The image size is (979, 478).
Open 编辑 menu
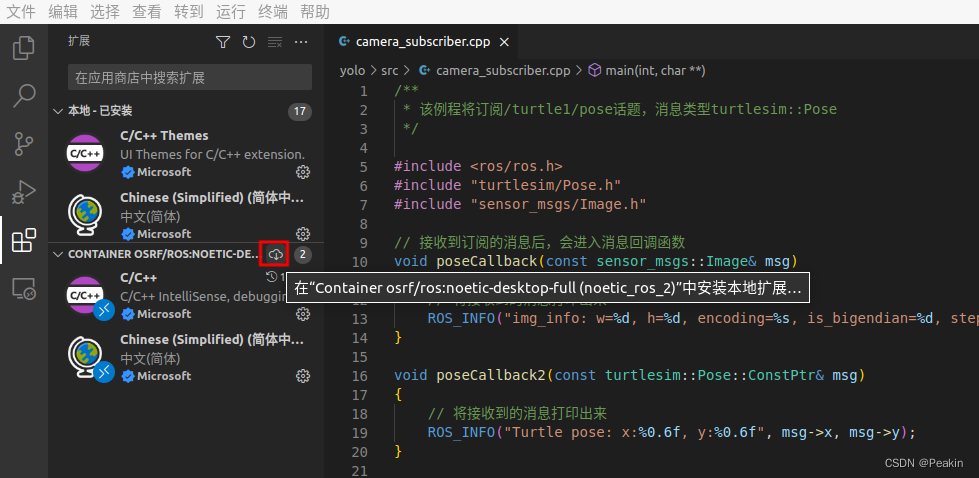pos(62,11)
